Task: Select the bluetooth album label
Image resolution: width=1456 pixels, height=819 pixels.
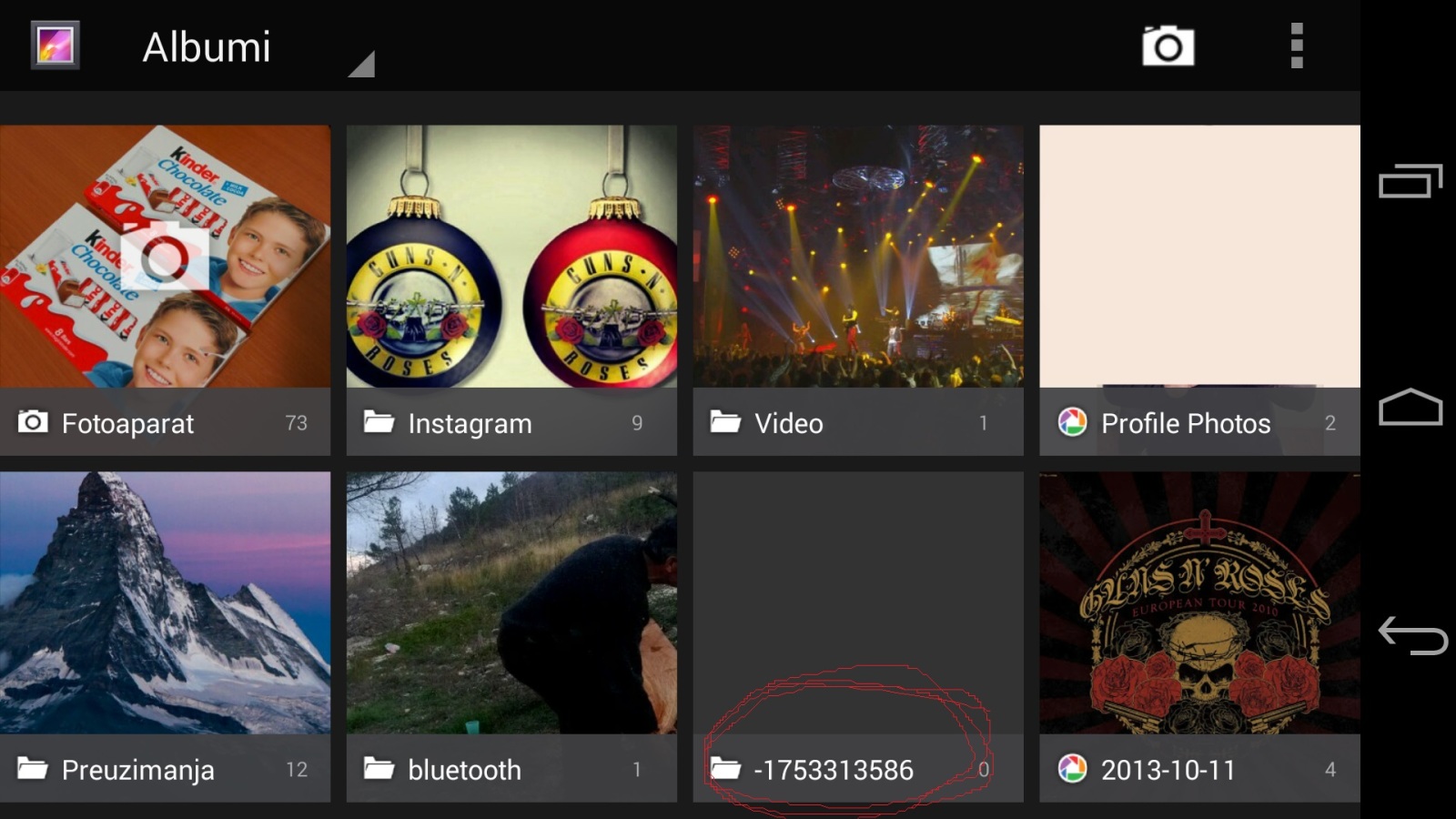Action: click(x=464, y=770)
